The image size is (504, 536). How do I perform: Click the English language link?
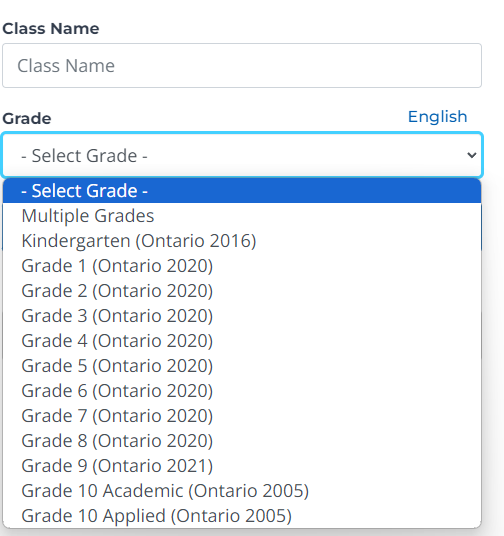(x=437, y=117)
